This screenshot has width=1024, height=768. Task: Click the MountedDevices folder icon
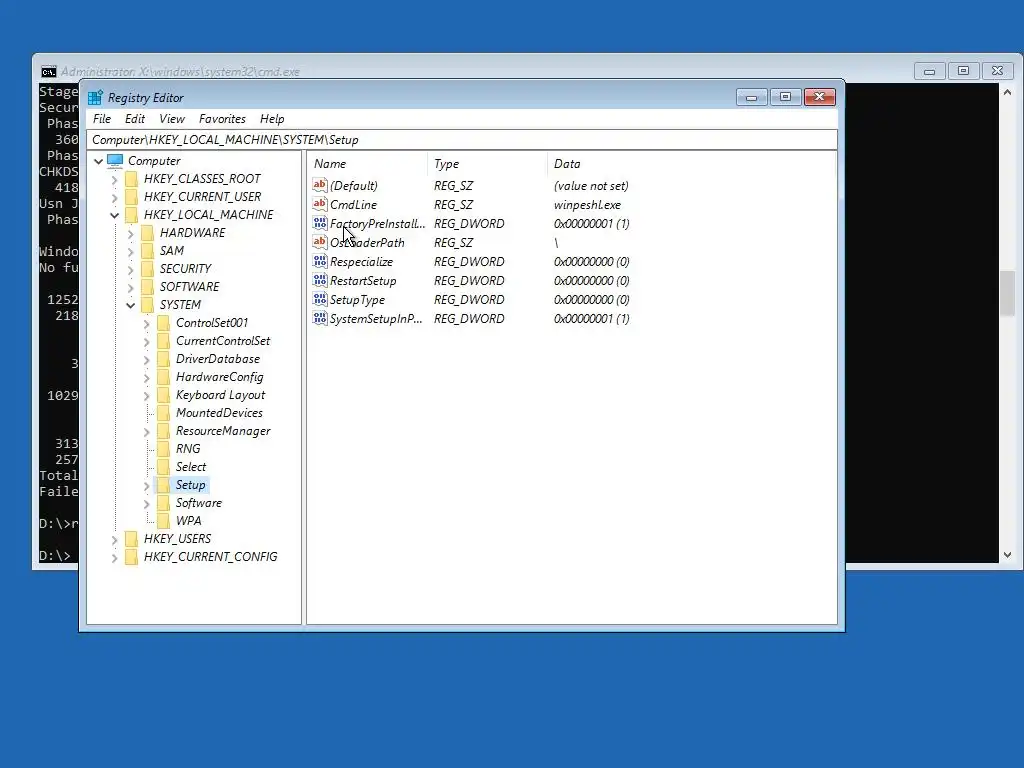point(164,413)
